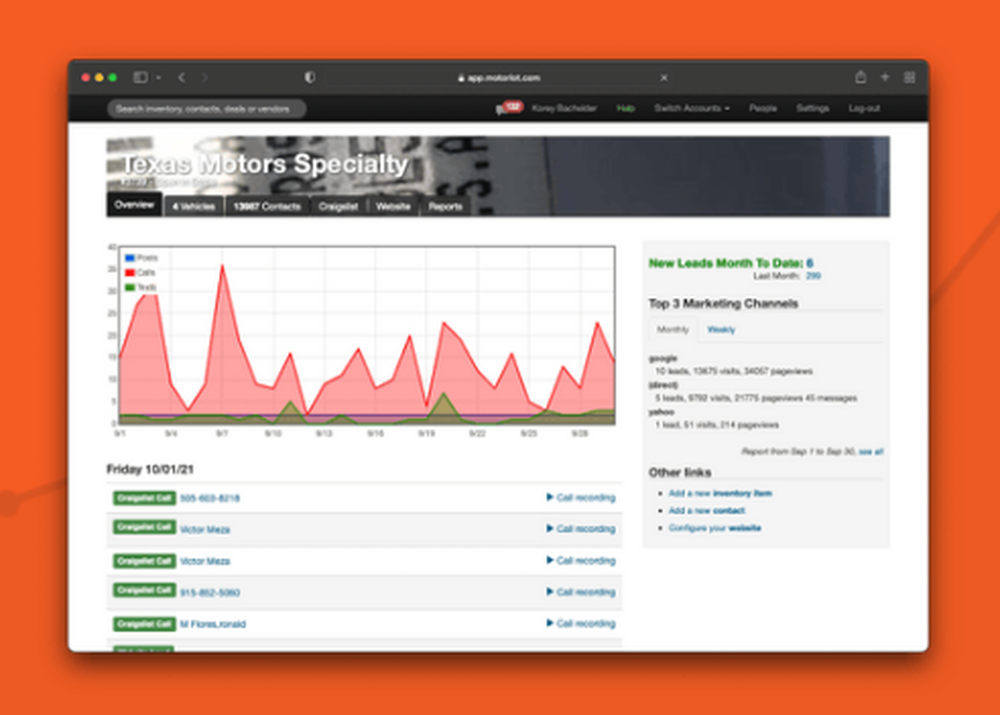Screen dimensions: 1000x715
Task: Click the new leads count 6
Action: point(809,263)
